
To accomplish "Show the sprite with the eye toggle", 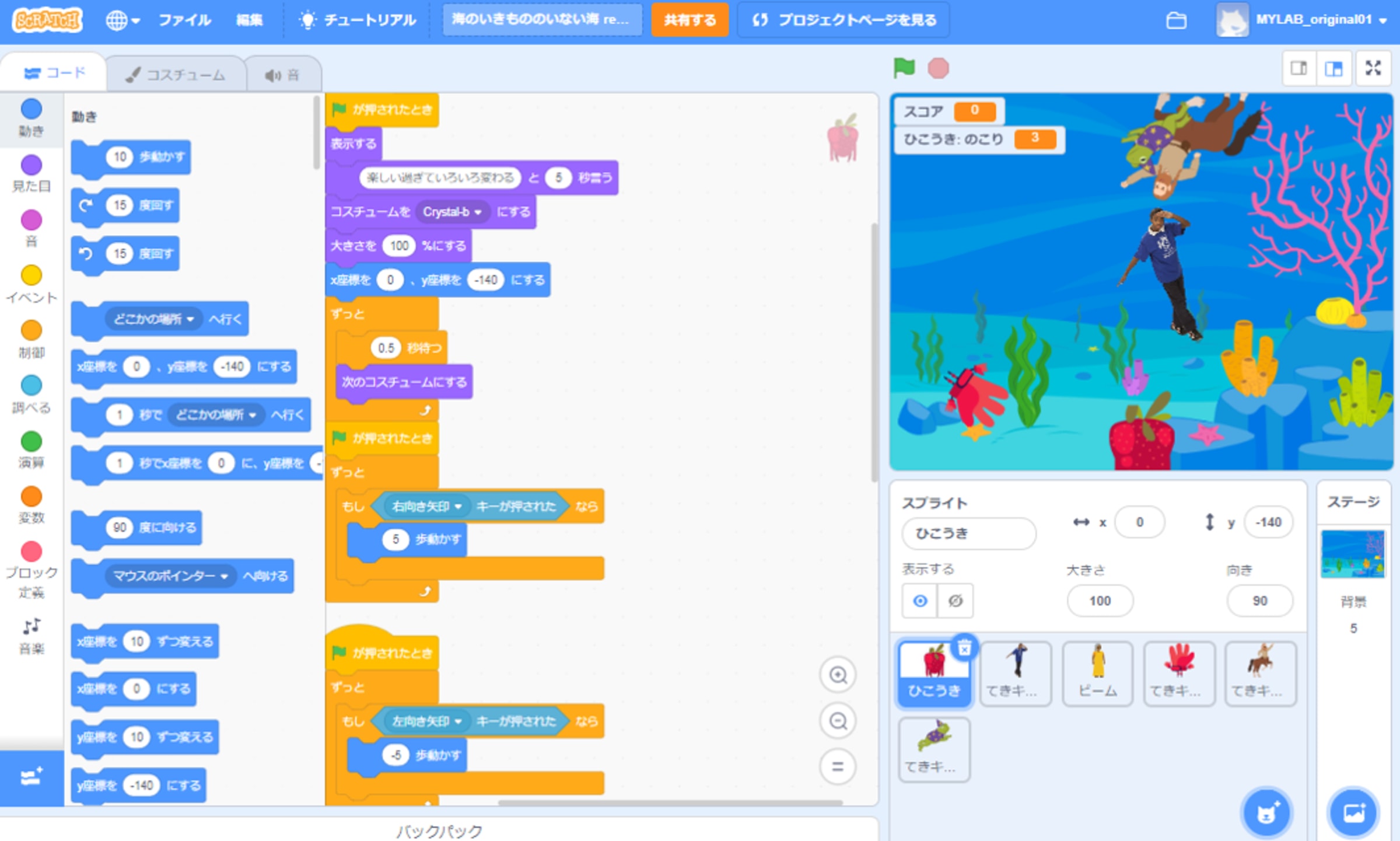I will 920,601.
